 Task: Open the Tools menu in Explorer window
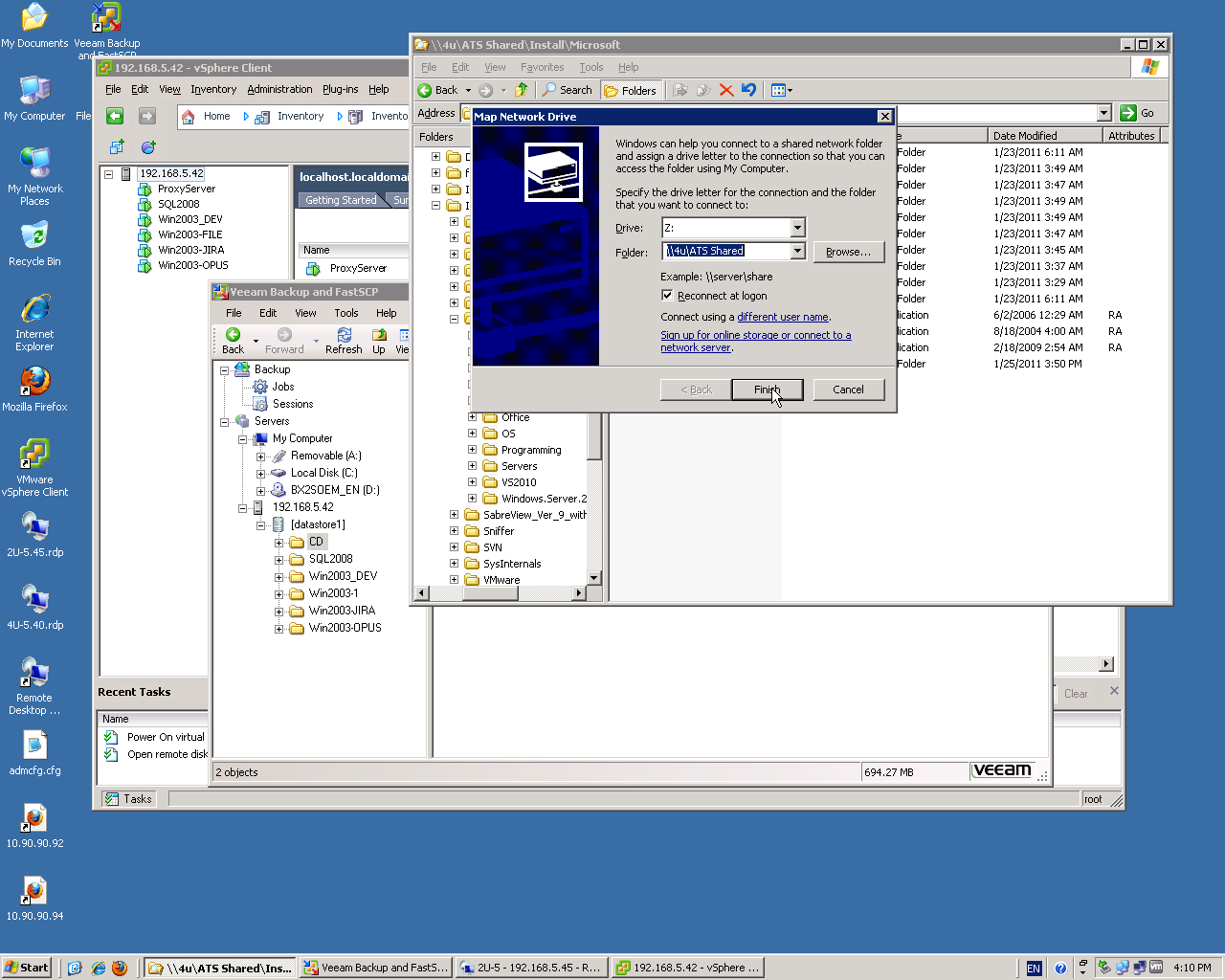pyautogui.click(x=590, y=67)
